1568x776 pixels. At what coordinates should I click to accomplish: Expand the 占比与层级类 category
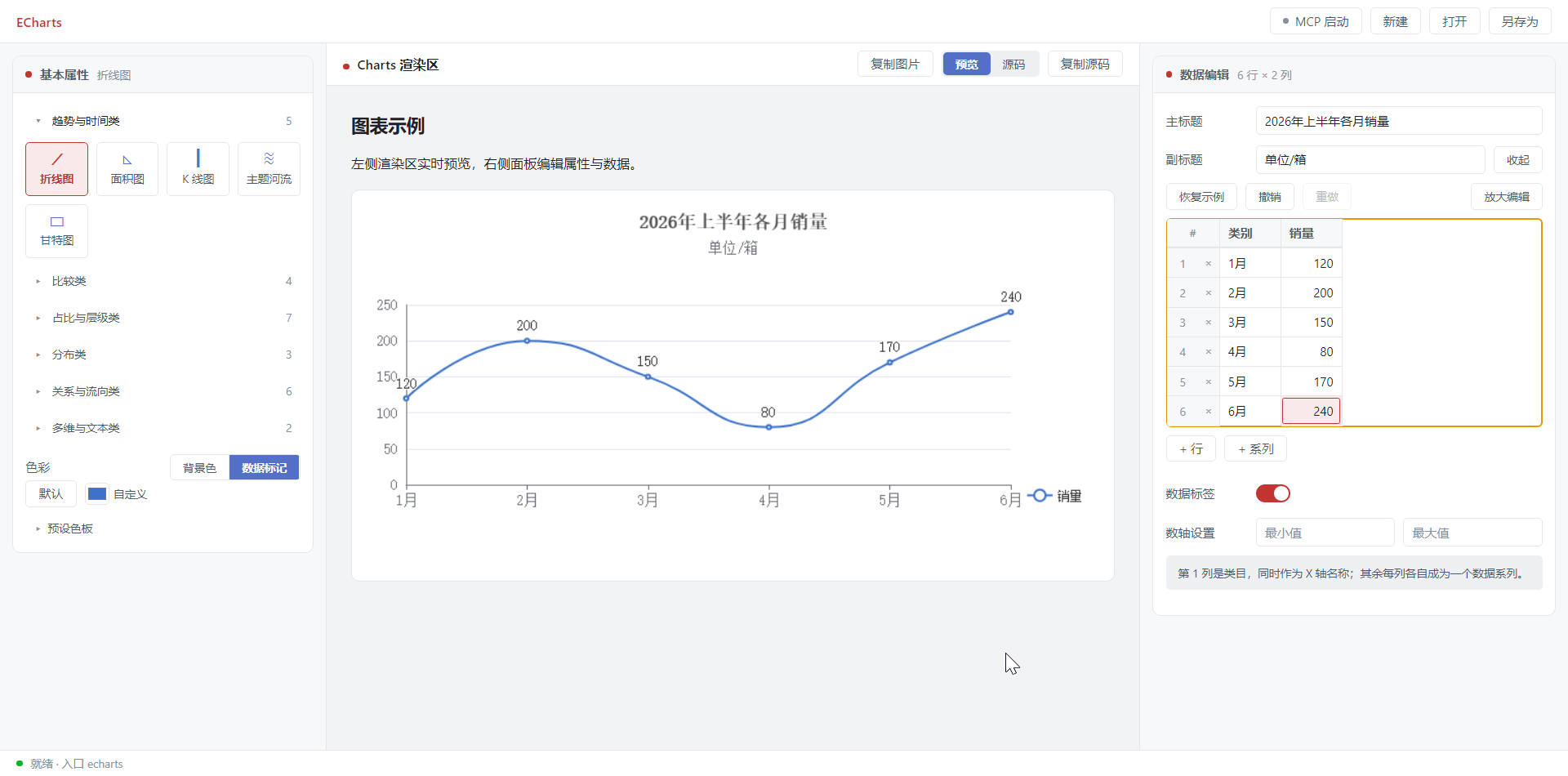(163, 318)
